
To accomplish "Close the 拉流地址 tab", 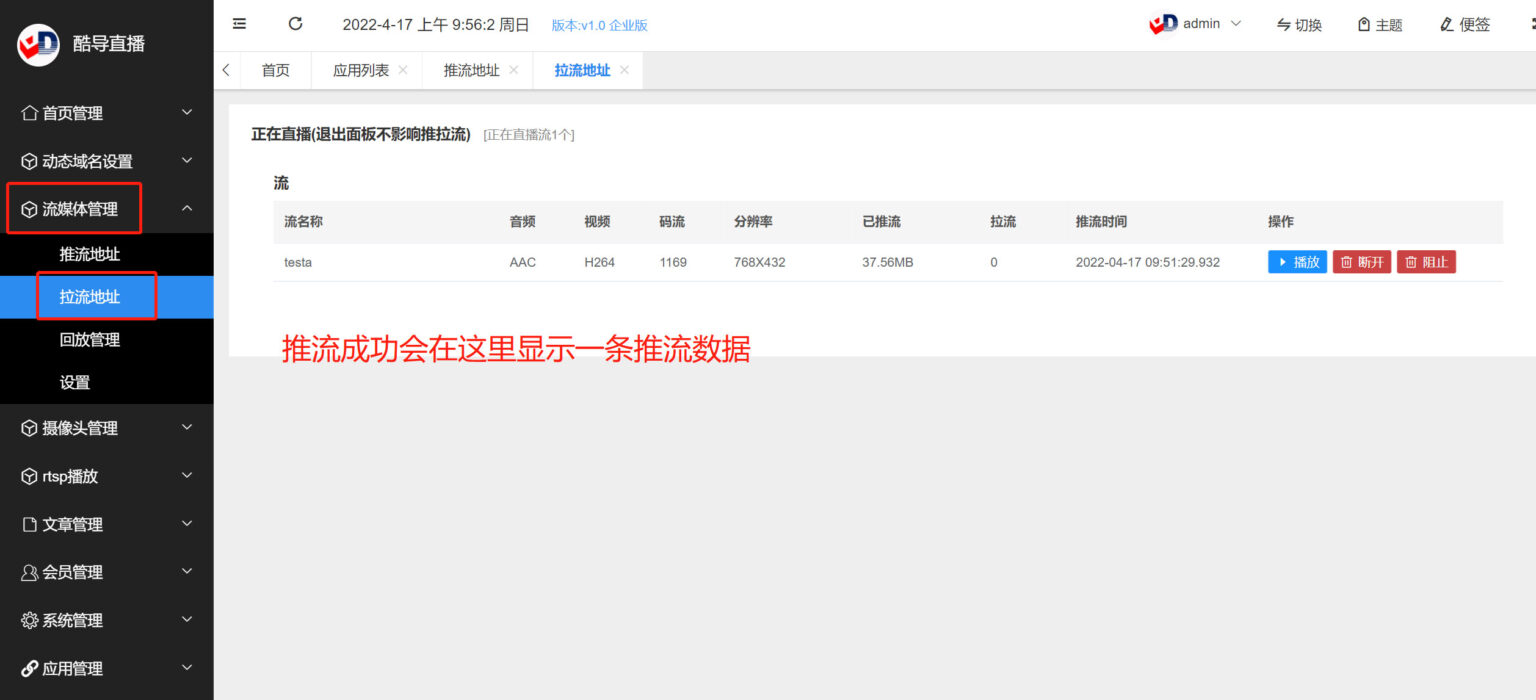I will click(x=625, y=70).
